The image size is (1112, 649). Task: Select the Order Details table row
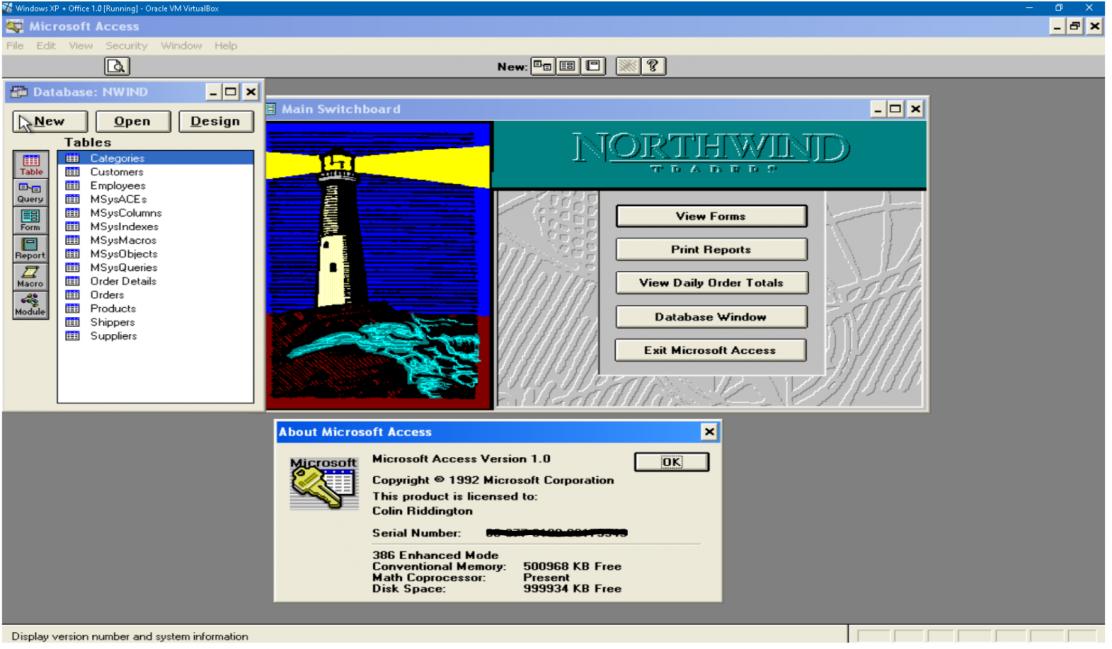(155, 281)
